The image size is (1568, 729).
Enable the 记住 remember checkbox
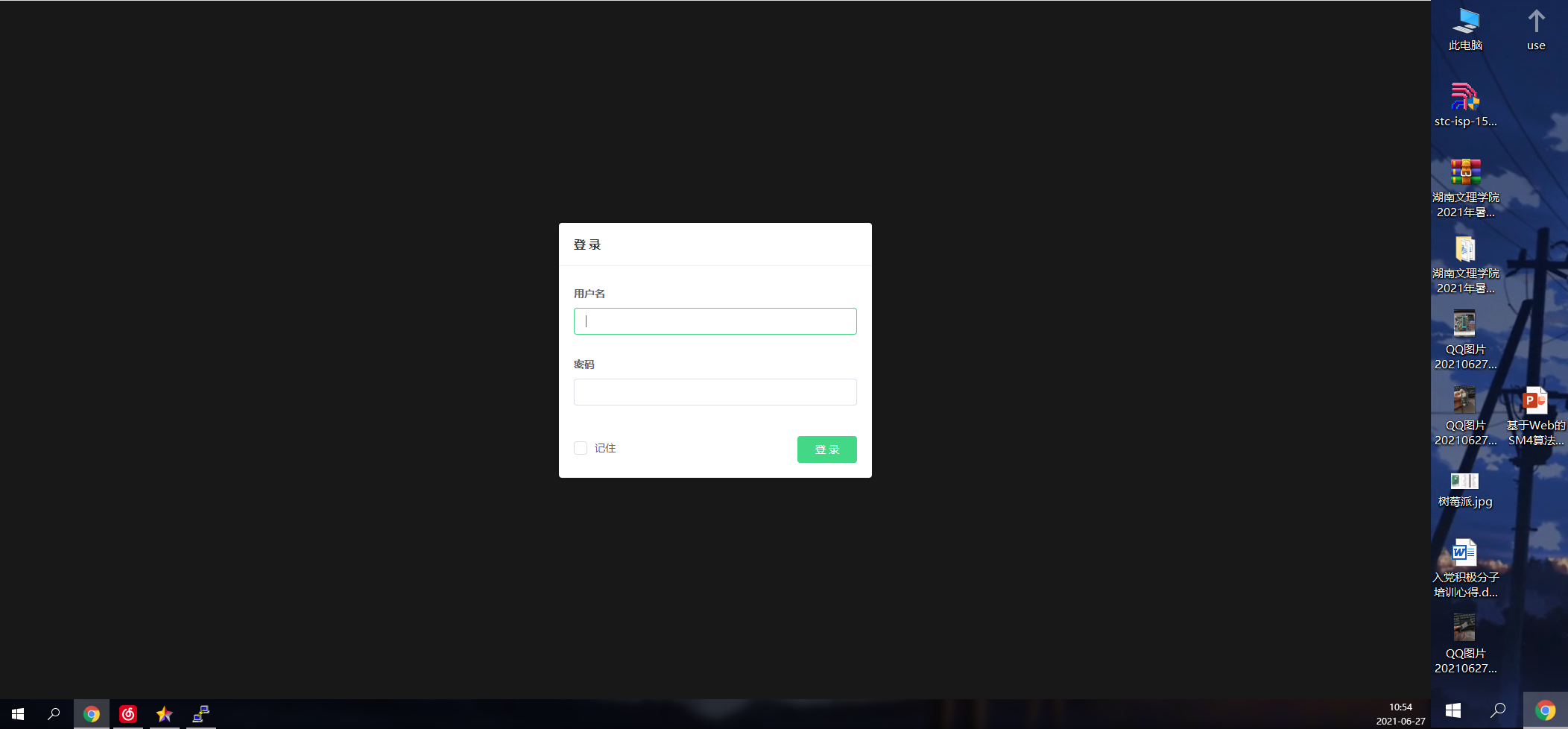click(581, 448)
